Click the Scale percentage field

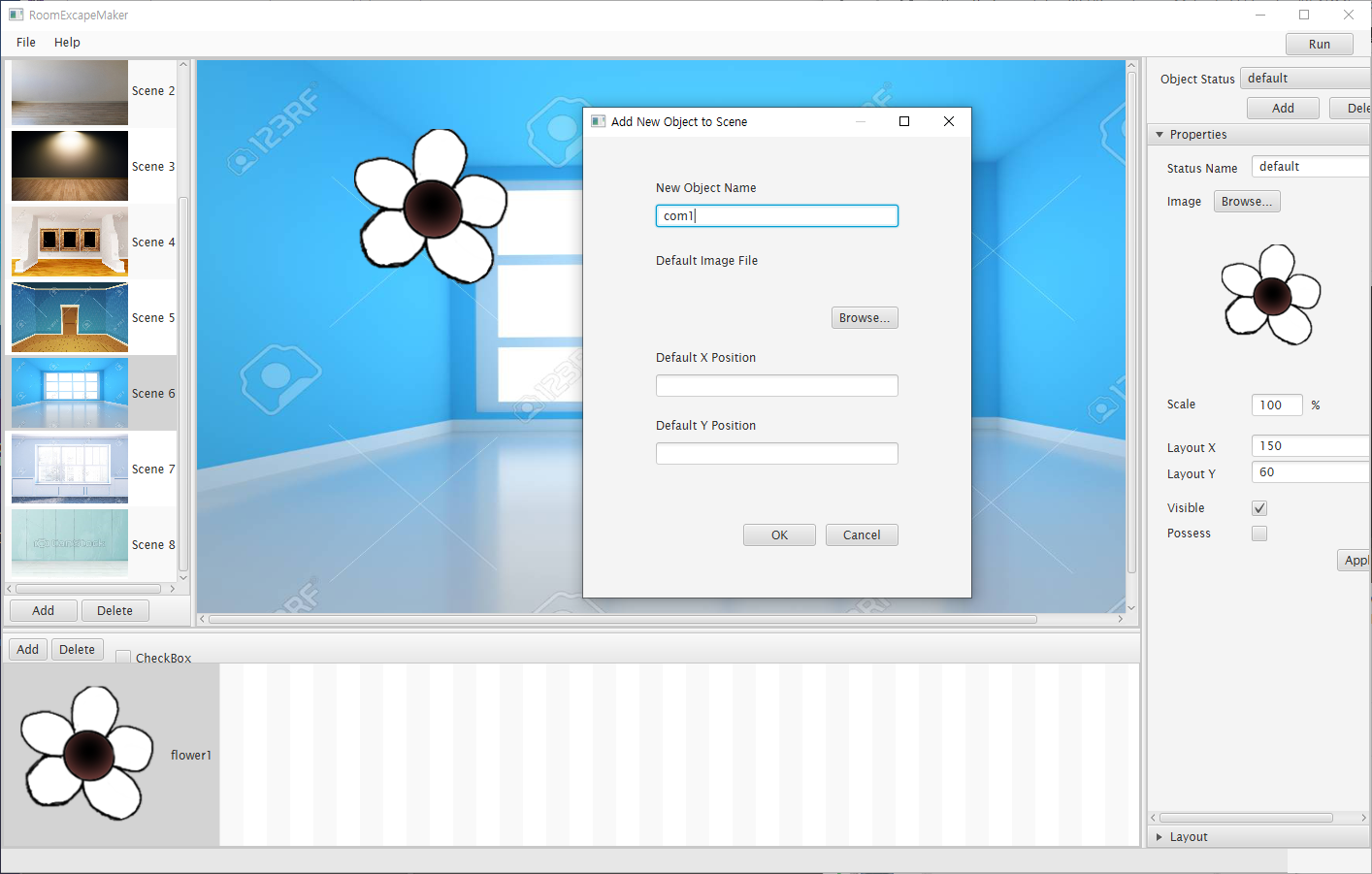(x=1277, y=405)
